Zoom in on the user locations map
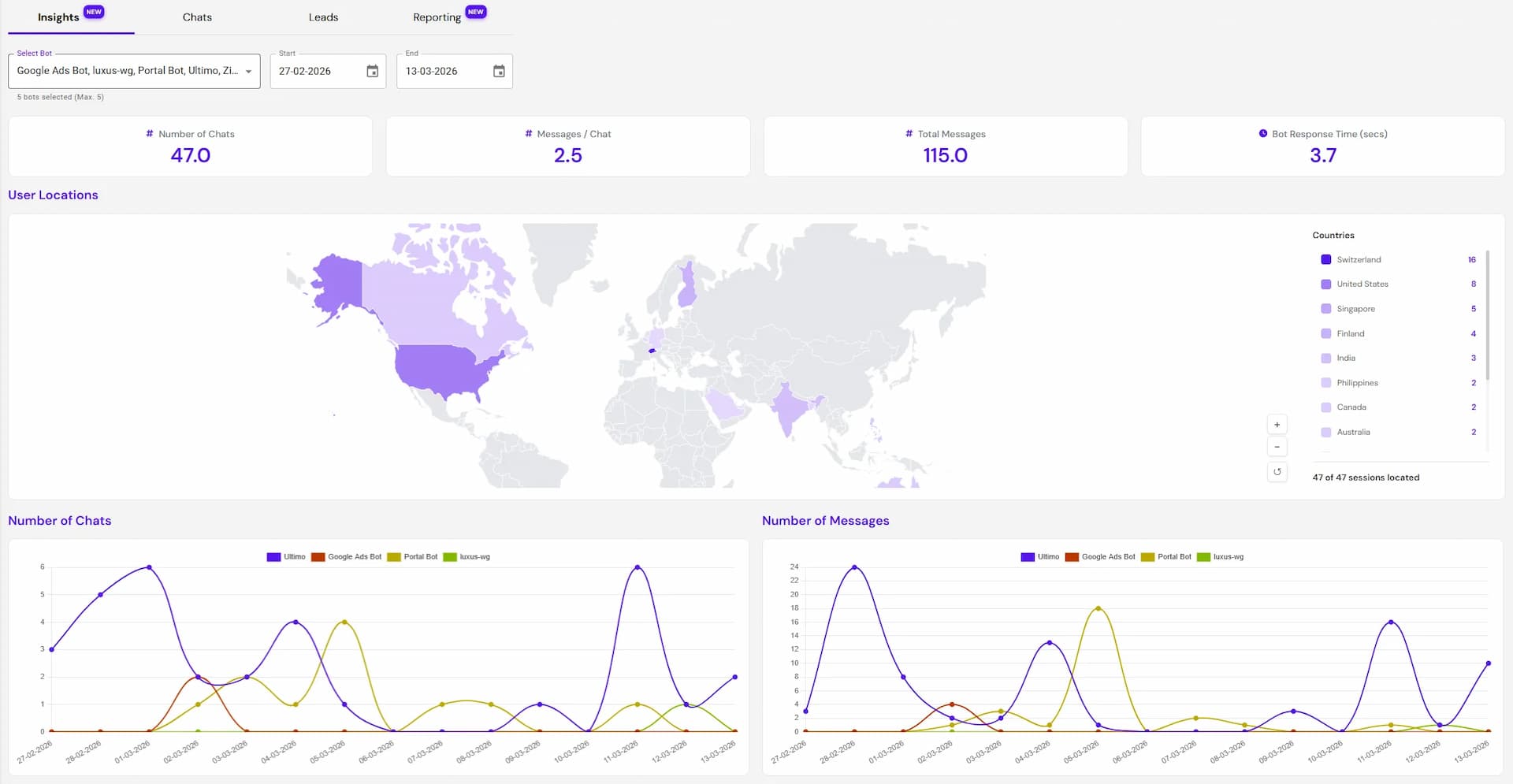Viewport: 1513px width, 784px height. click(x=1277, y=424)
